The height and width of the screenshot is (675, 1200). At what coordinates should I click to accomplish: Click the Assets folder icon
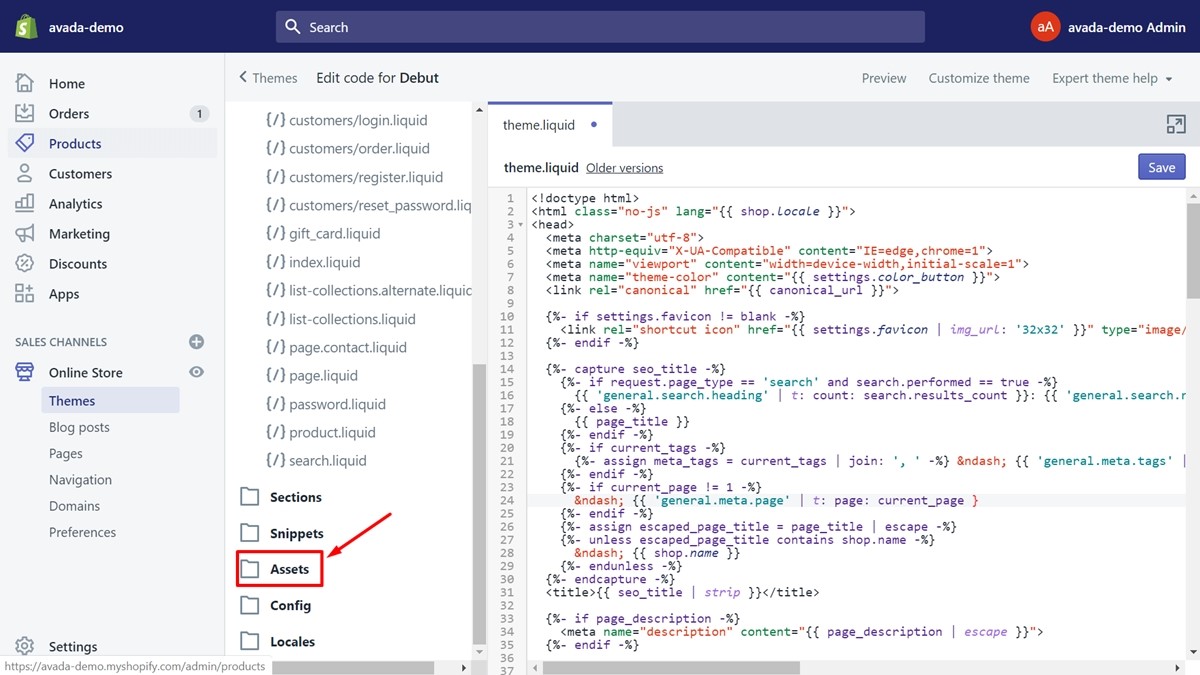pos(250,569)
